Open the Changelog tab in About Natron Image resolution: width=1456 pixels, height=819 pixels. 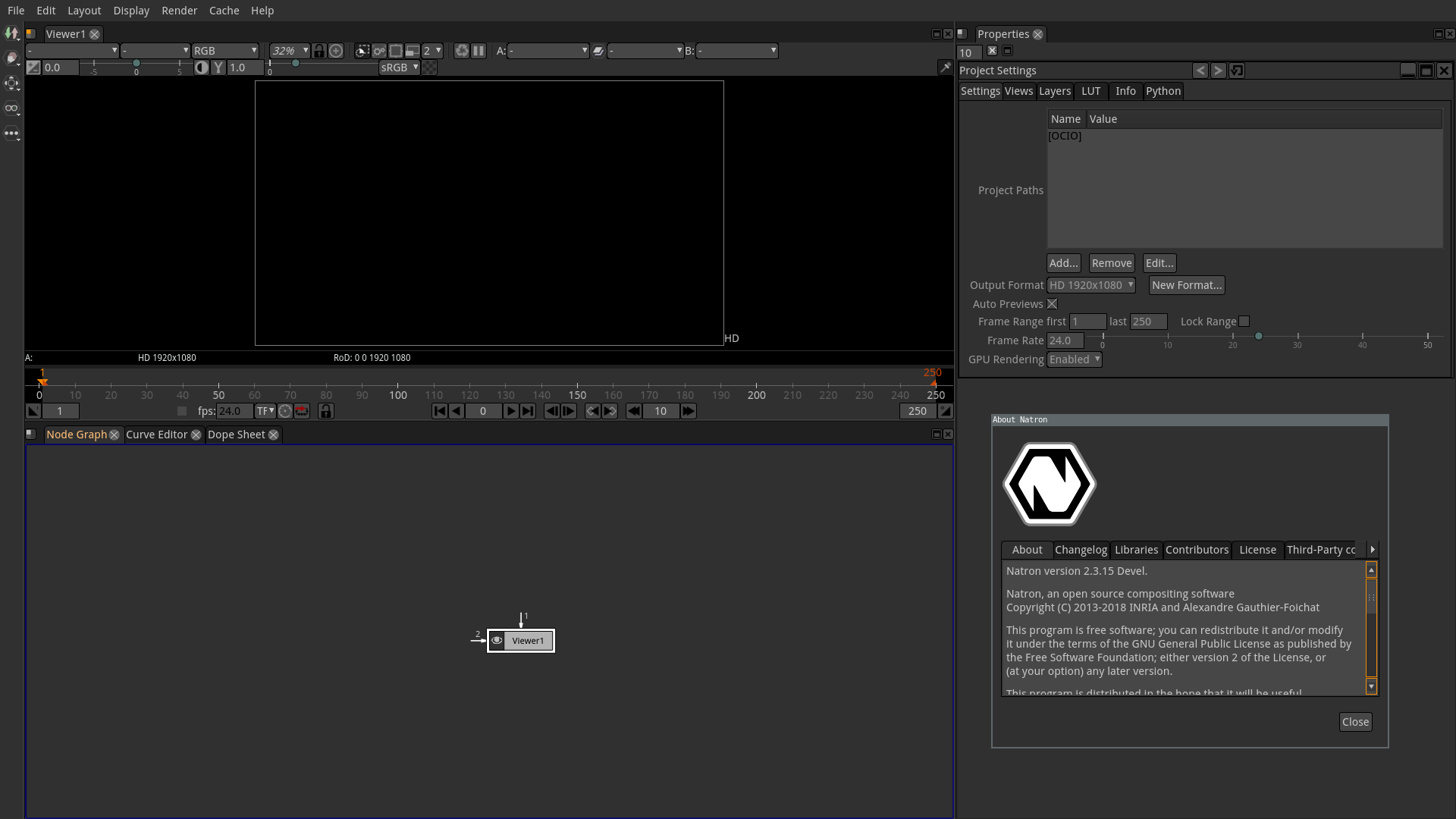(1081, 550)
